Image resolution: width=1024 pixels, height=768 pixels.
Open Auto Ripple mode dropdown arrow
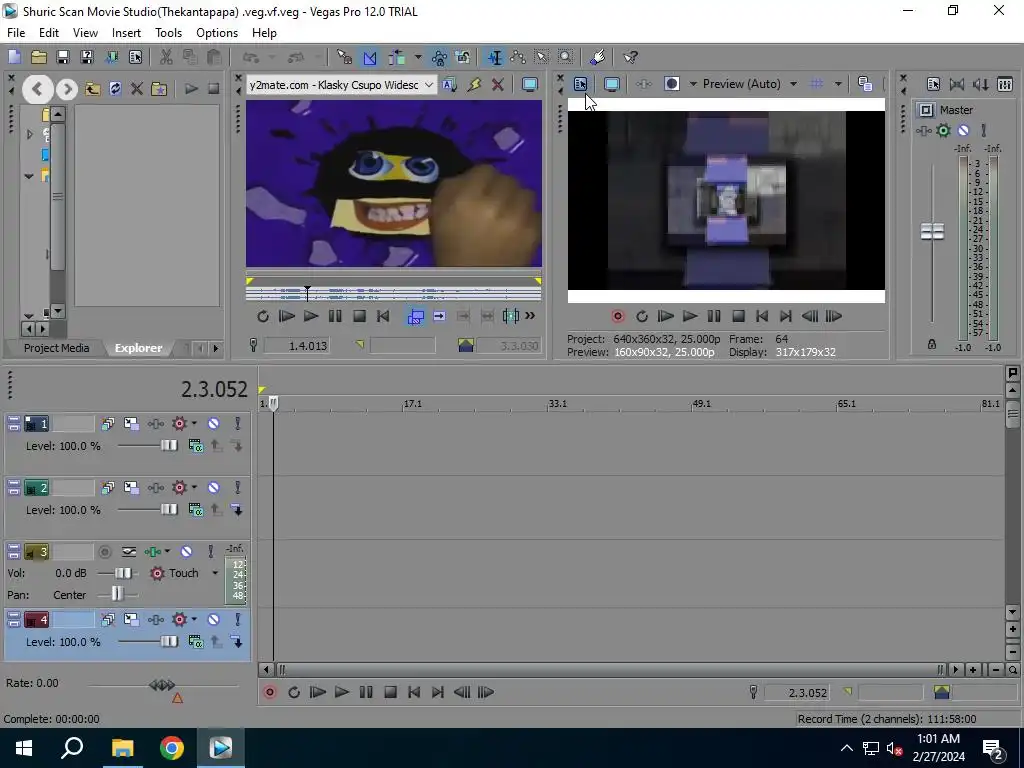click(x=417, y=57)
